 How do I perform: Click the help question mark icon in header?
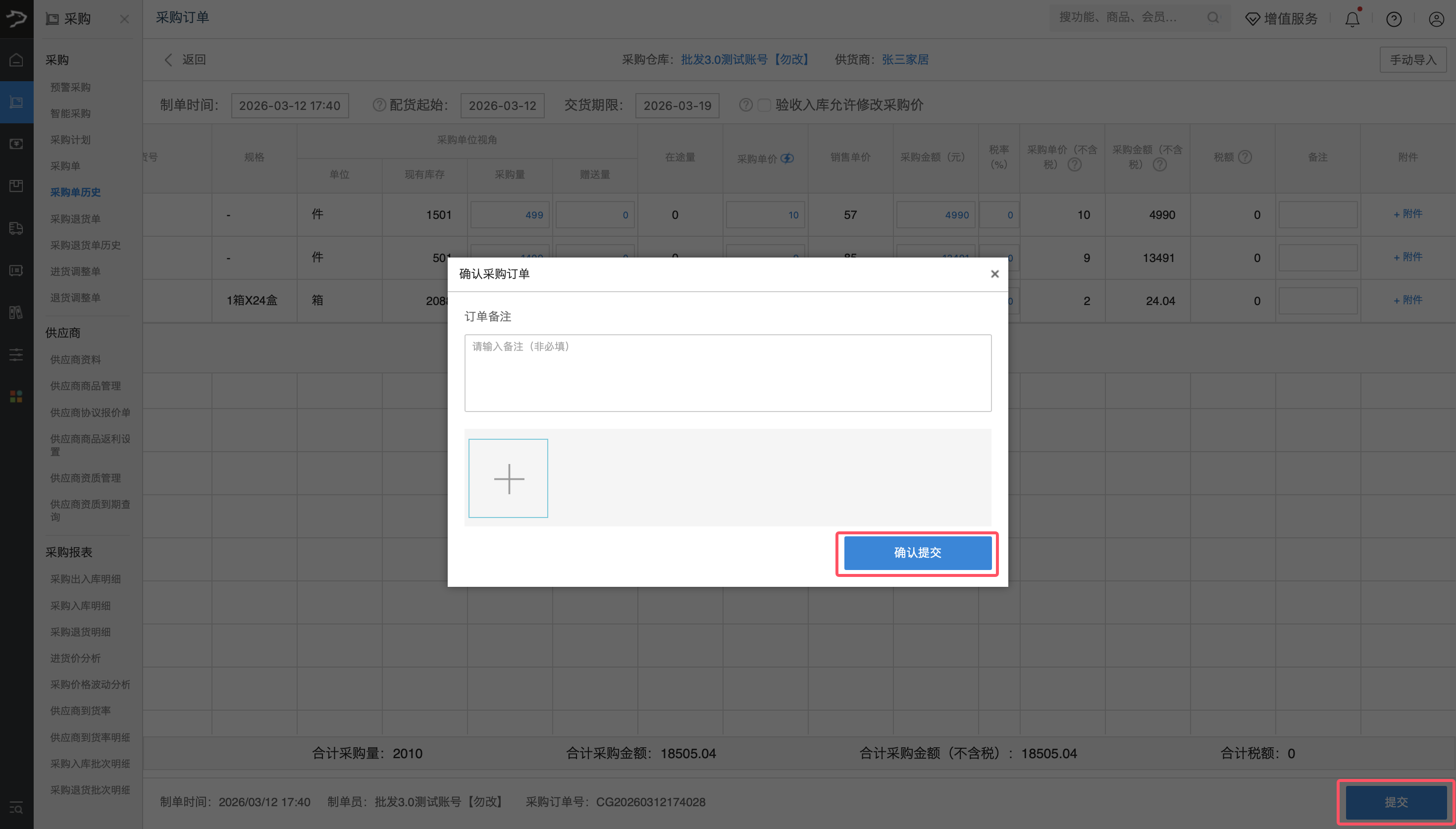click(x=1394, y=19)
